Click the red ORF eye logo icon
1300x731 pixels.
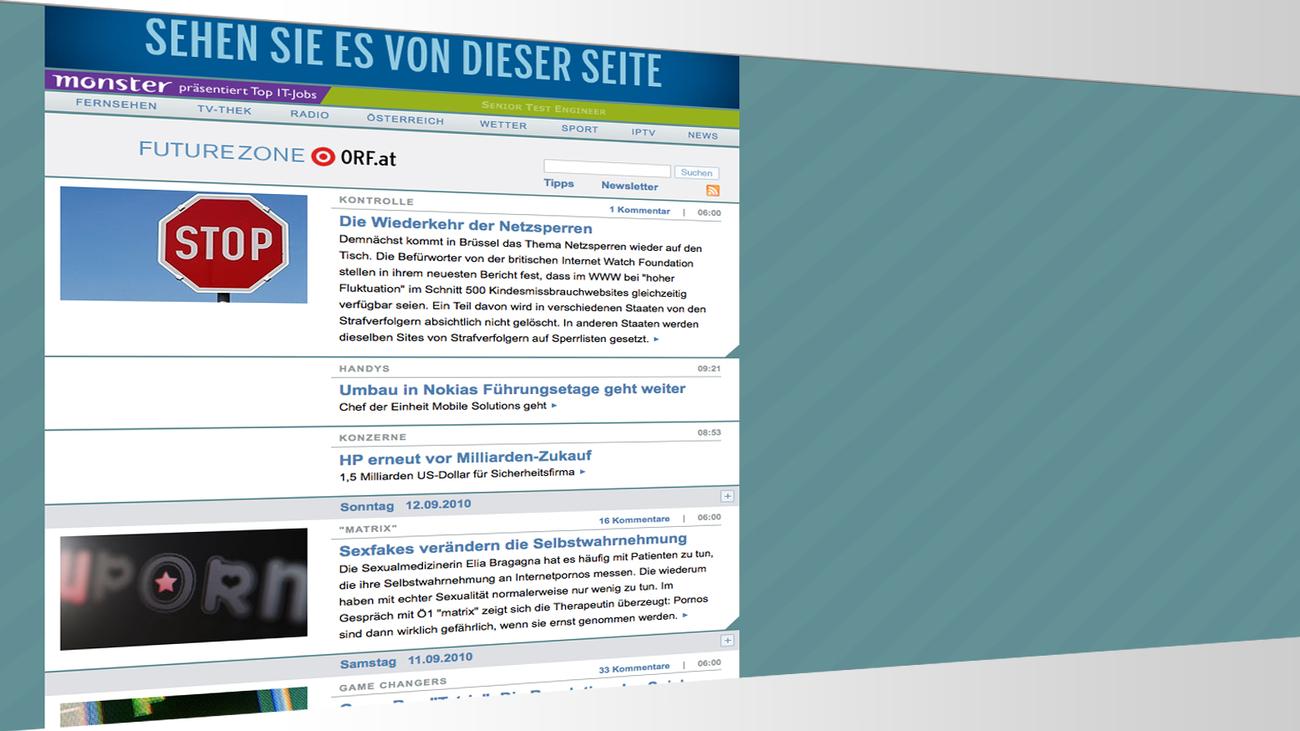point(322,155)
